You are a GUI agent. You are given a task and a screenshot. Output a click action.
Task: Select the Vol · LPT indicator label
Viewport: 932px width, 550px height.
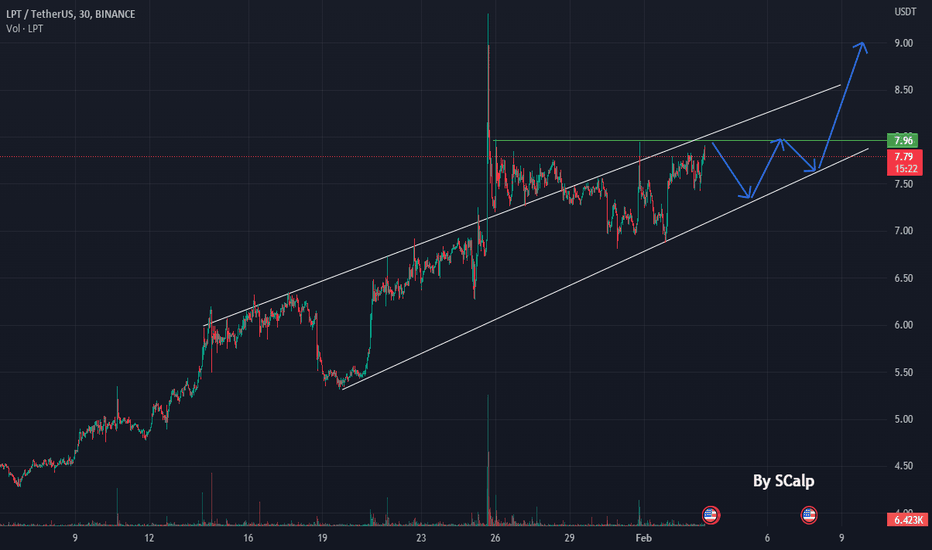click(24, 29)
